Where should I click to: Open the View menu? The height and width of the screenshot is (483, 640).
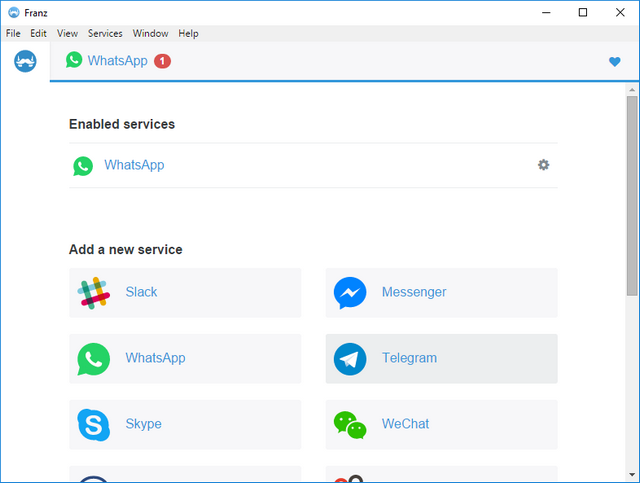click(x=67, y=33)
